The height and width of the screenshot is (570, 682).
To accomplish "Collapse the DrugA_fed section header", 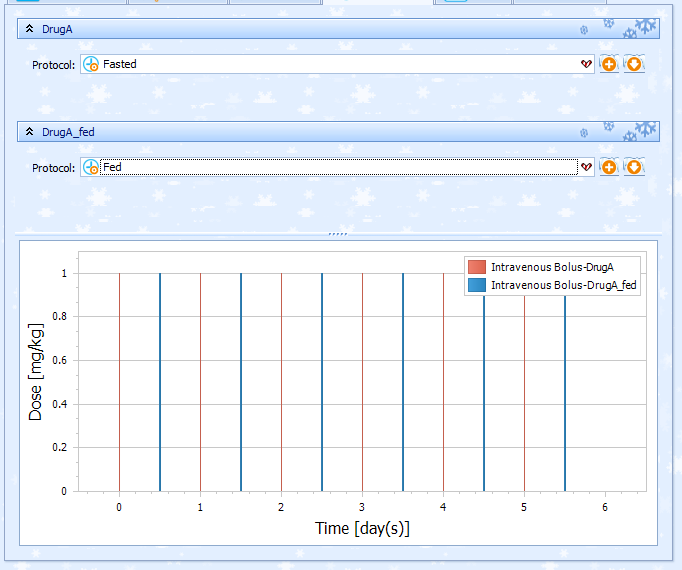I will [30, 131].
